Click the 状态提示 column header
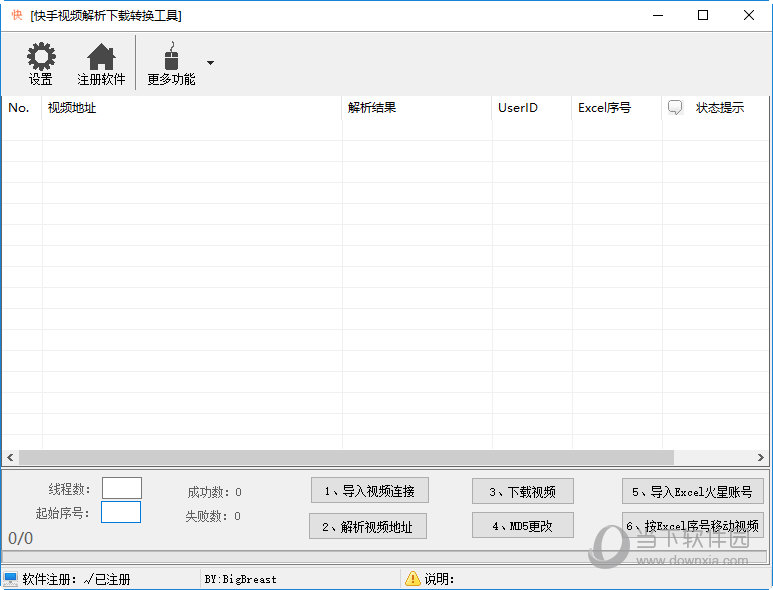The width and height of the screenshot is (773, 590). coord(716,107)
